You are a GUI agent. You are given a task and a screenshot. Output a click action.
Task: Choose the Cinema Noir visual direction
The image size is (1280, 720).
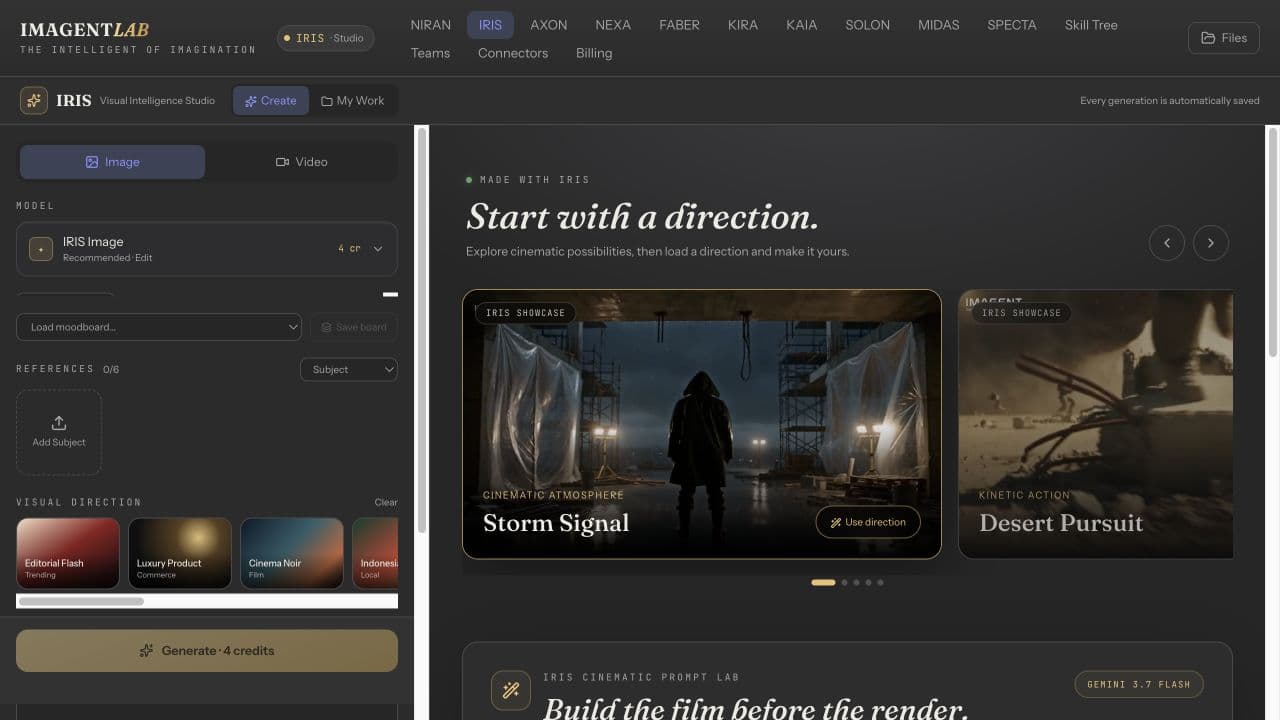292,553
